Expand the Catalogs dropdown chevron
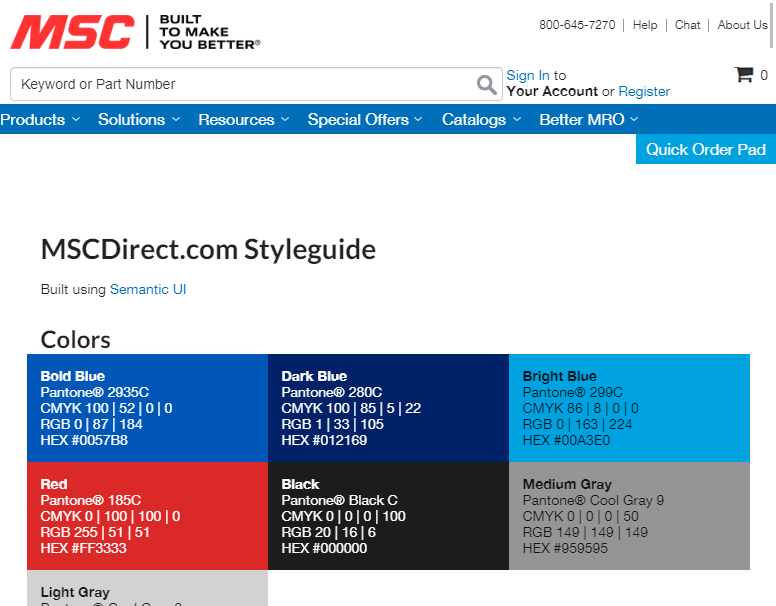 pyautogui.click(x=517, y=119)
